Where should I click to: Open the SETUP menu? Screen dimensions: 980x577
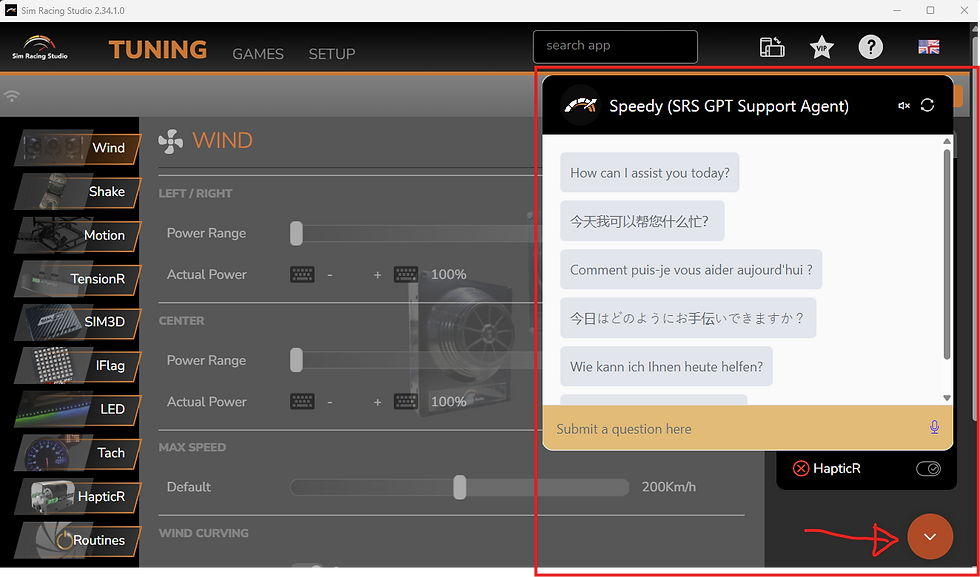pos(331,54)
